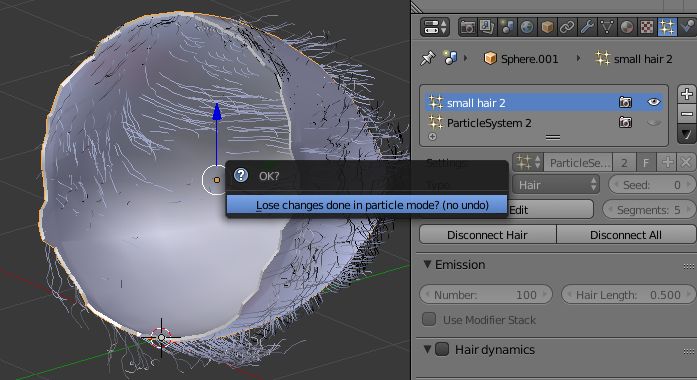Screen dimensions: 697x380
Task: Click the object origin manipulator circle
Action: (x=216, y=180)
